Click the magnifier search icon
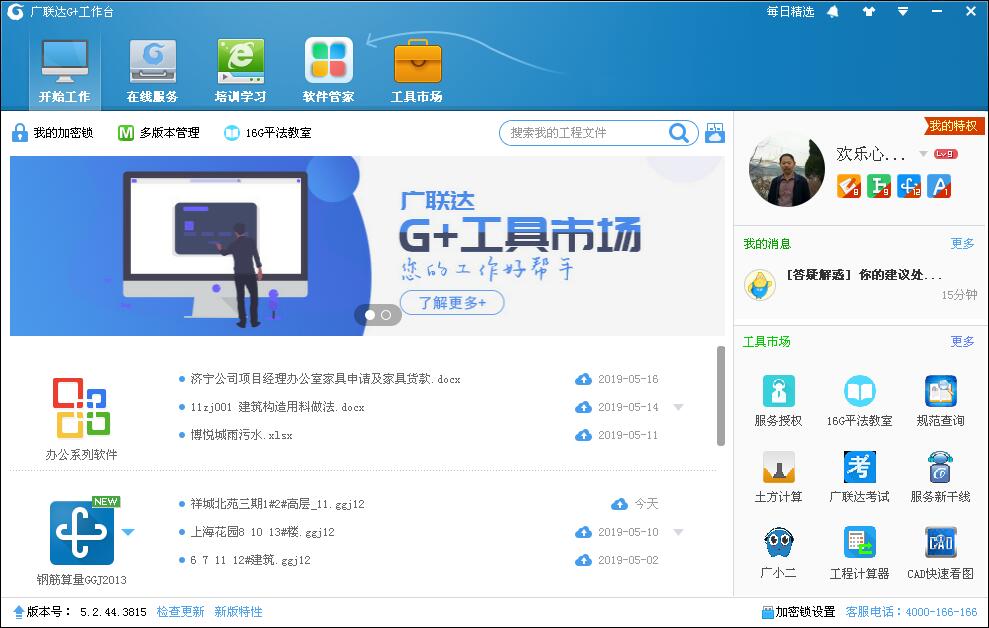The image size is (989, 628). [679, 133]
